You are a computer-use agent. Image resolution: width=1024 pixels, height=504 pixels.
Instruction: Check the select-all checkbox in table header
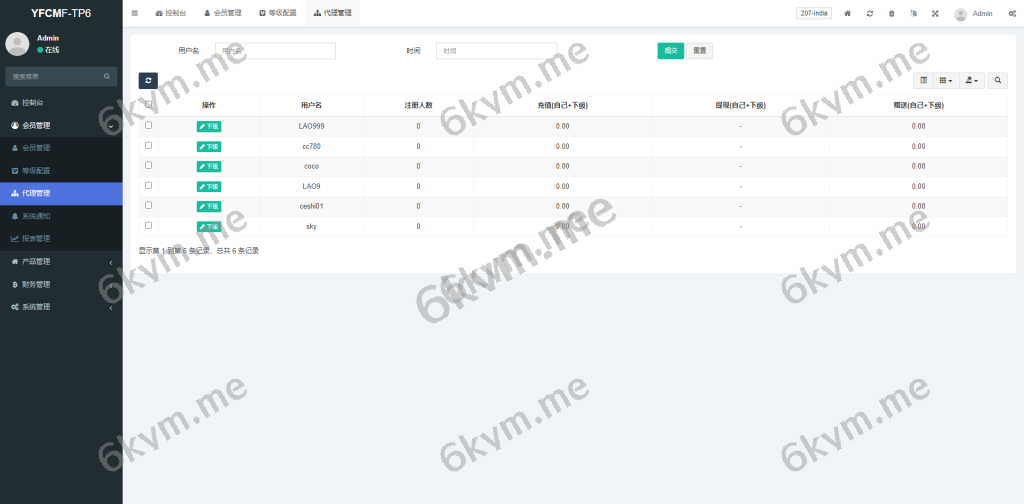click(149, 104)
